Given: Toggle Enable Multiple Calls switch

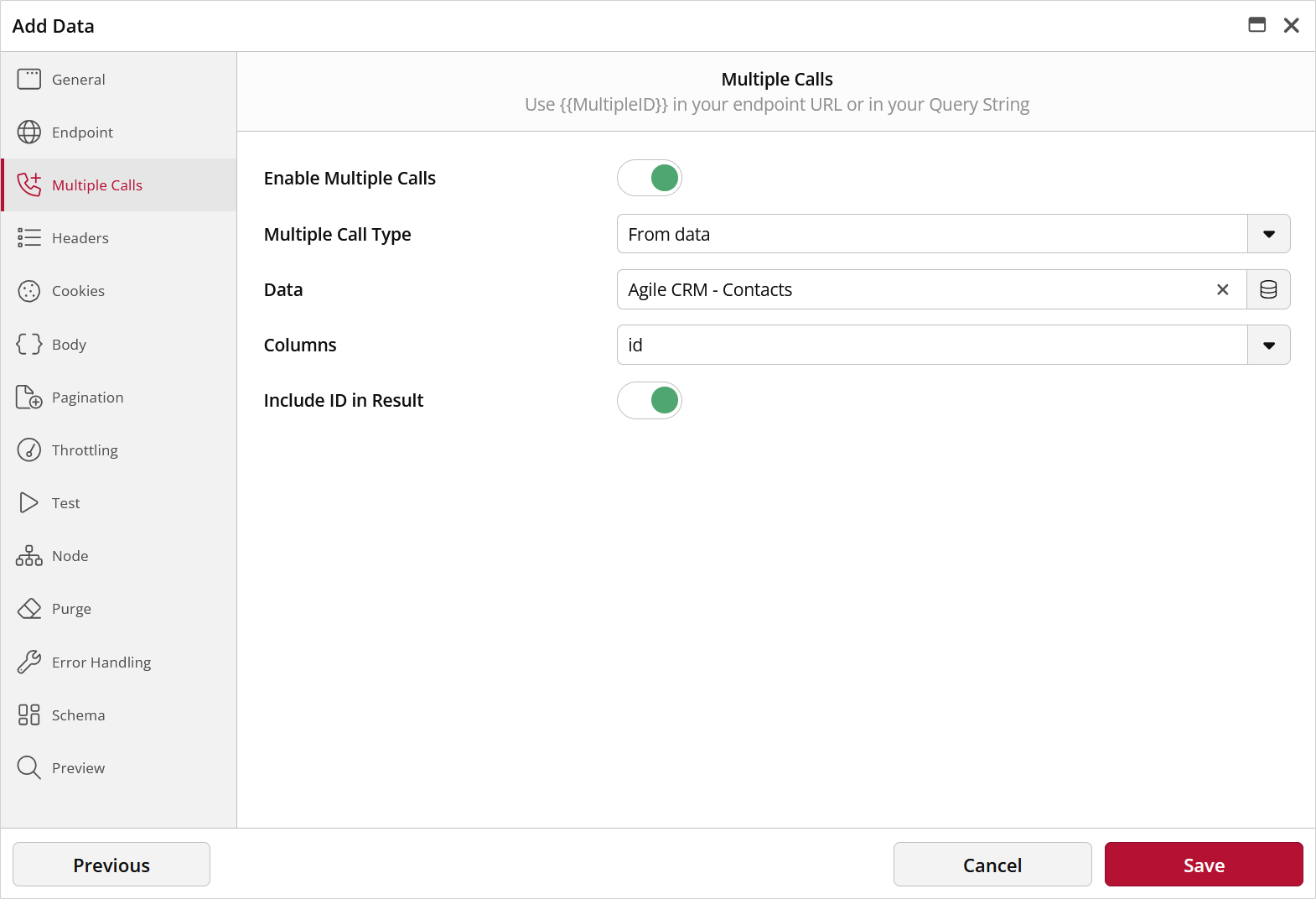Looking at the screenshot, I should (650, 178).
